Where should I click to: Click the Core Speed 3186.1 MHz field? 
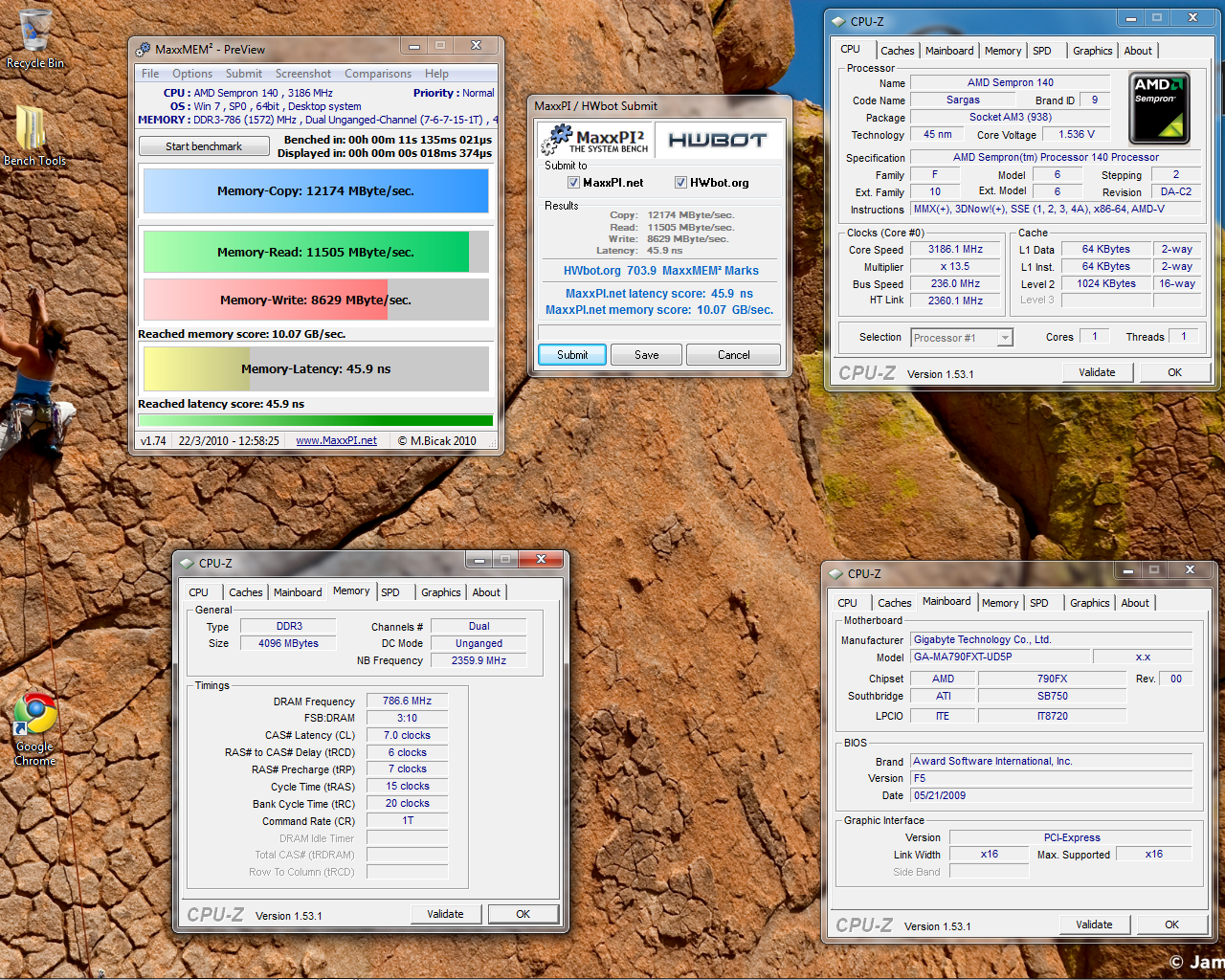click(955, 250)
